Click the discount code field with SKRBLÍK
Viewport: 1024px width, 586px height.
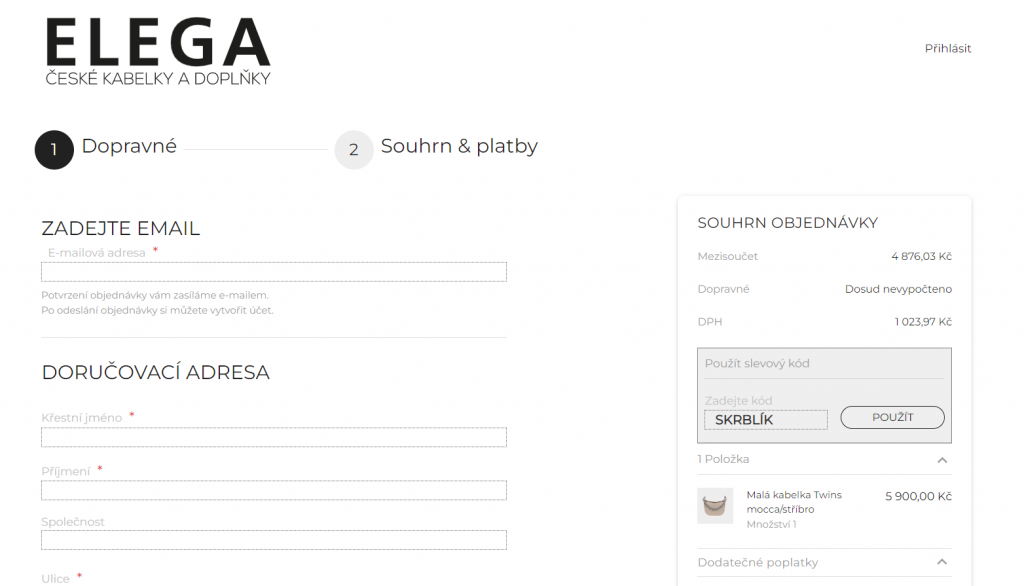(x=766, y=419)
